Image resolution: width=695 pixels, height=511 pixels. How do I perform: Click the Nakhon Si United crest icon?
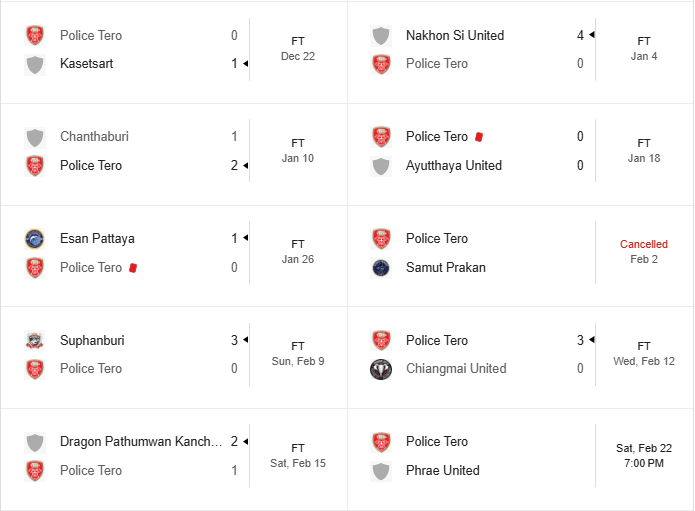coord(381,35)
